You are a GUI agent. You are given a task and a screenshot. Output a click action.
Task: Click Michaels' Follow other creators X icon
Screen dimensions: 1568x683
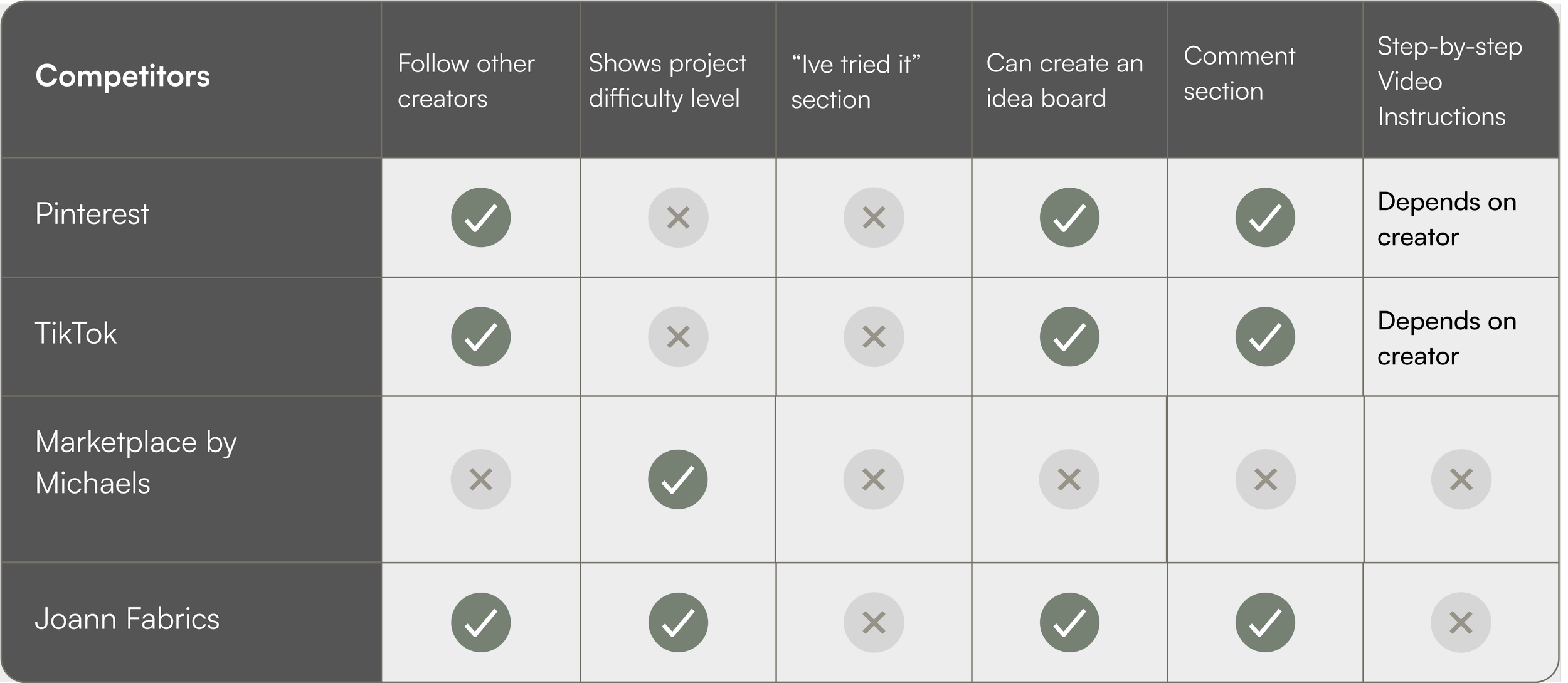(481, 479)
